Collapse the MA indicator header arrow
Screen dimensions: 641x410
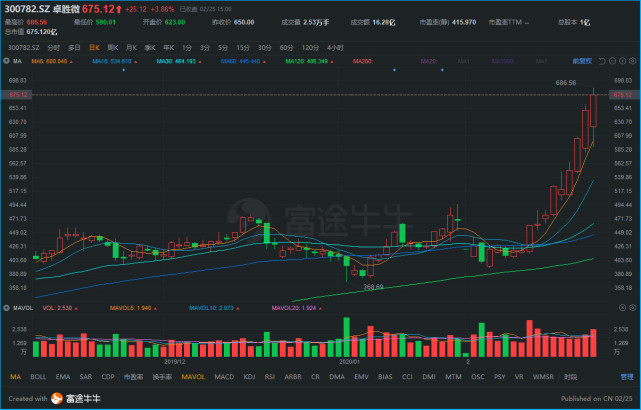tap(6, 61)
